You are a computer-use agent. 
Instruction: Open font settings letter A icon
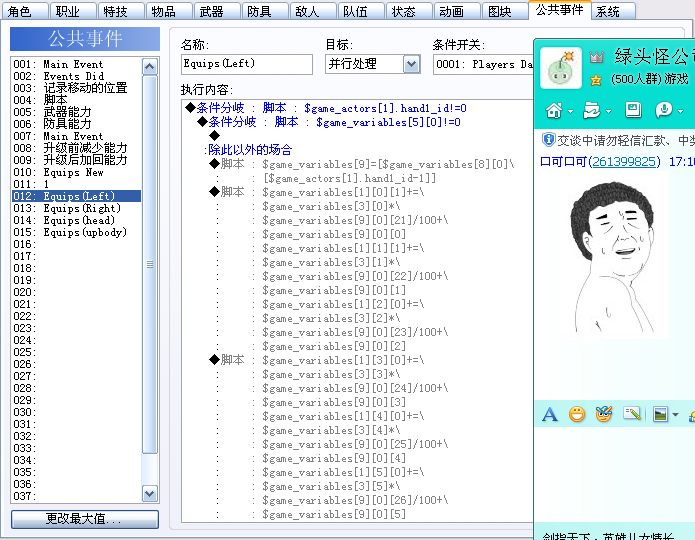click(550, 415)
